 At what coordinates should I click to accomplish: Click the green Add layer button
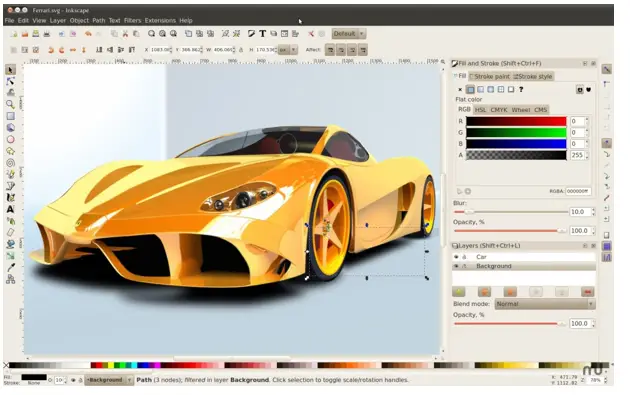point(458,292)
